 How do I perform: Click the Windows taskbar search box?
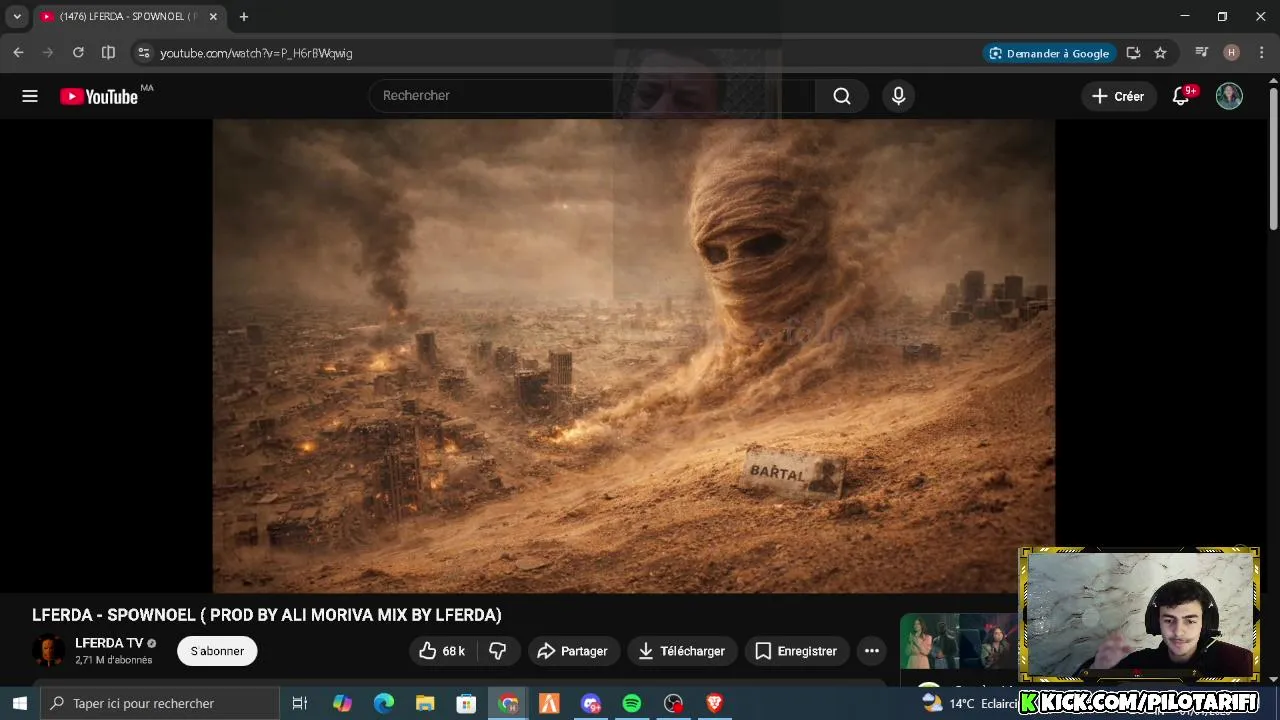click(160, 703)
